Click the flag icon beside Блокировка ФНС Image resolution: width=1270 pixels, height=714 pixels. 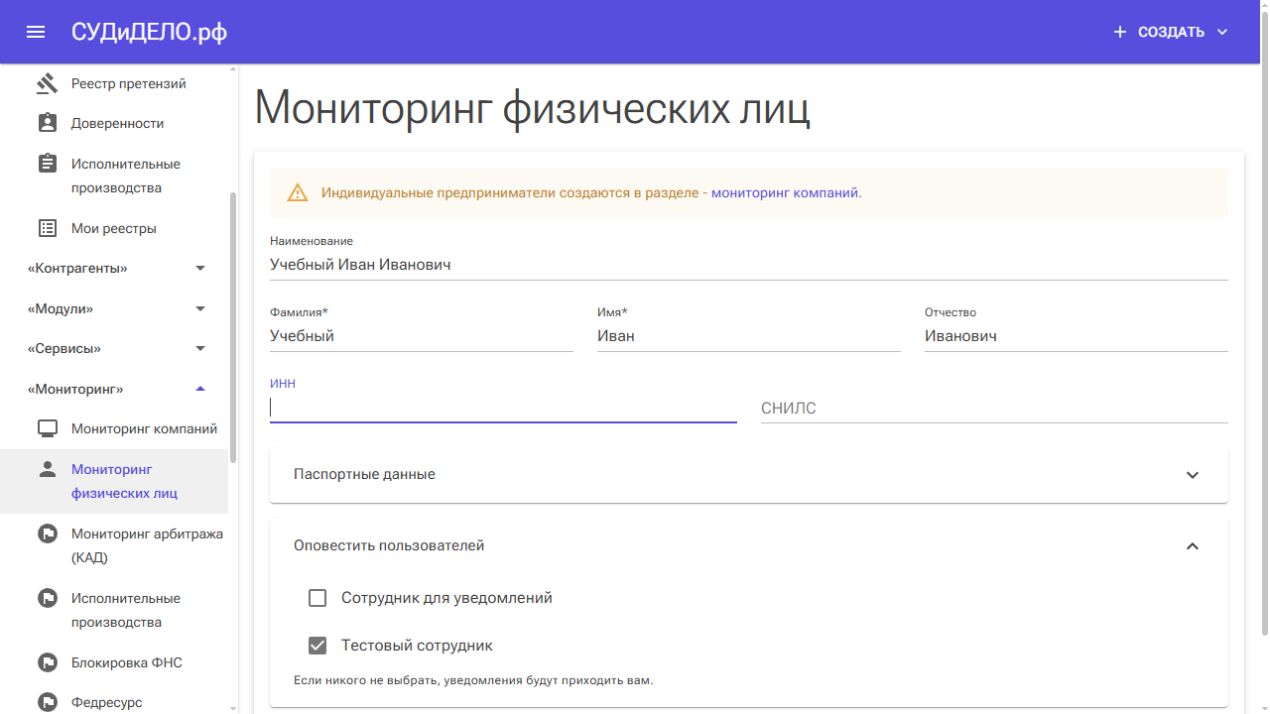[x=47, y=663]
